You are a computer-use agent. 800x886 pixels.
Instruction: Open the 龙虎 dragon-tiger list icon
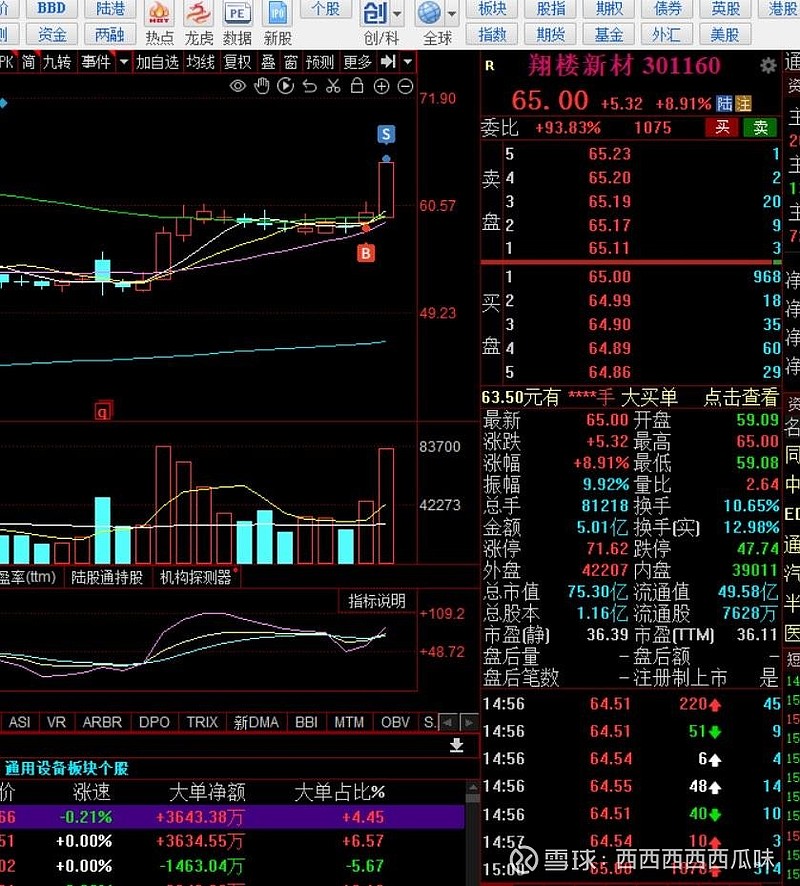[x=199, y=24]
